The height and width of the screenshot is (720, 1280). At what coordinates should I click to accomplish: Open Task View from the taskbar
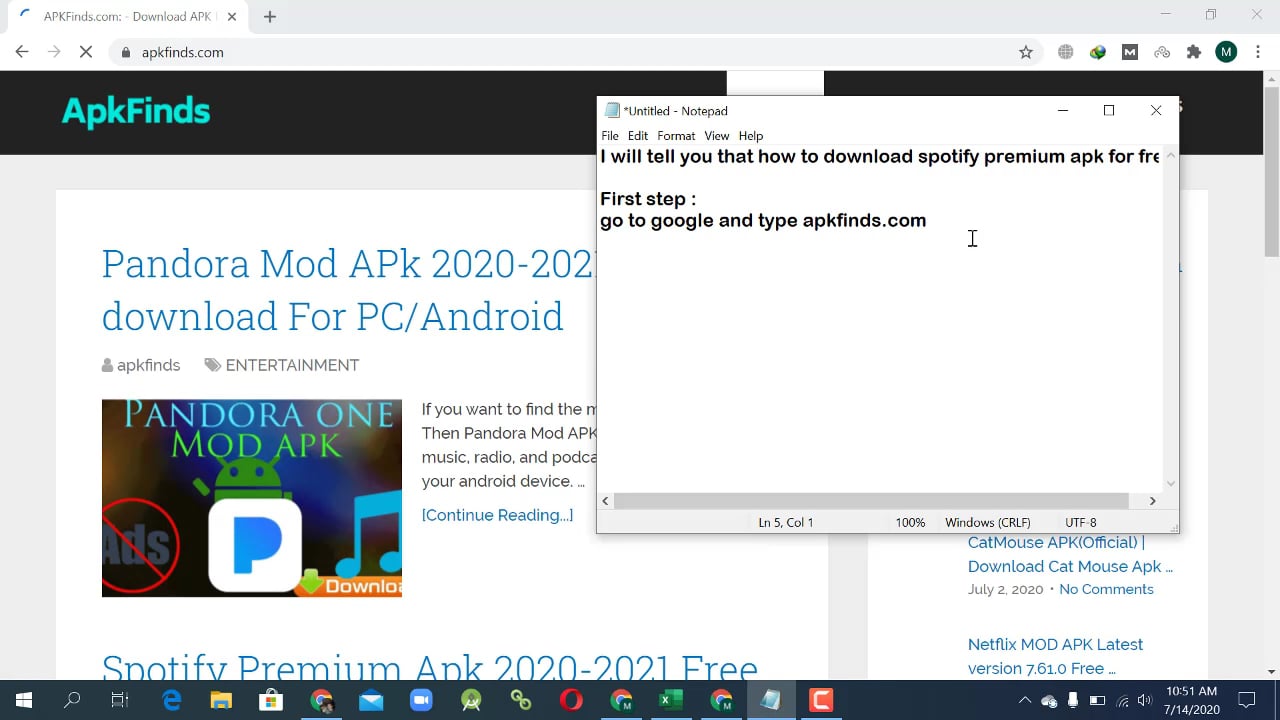point(120,700)
